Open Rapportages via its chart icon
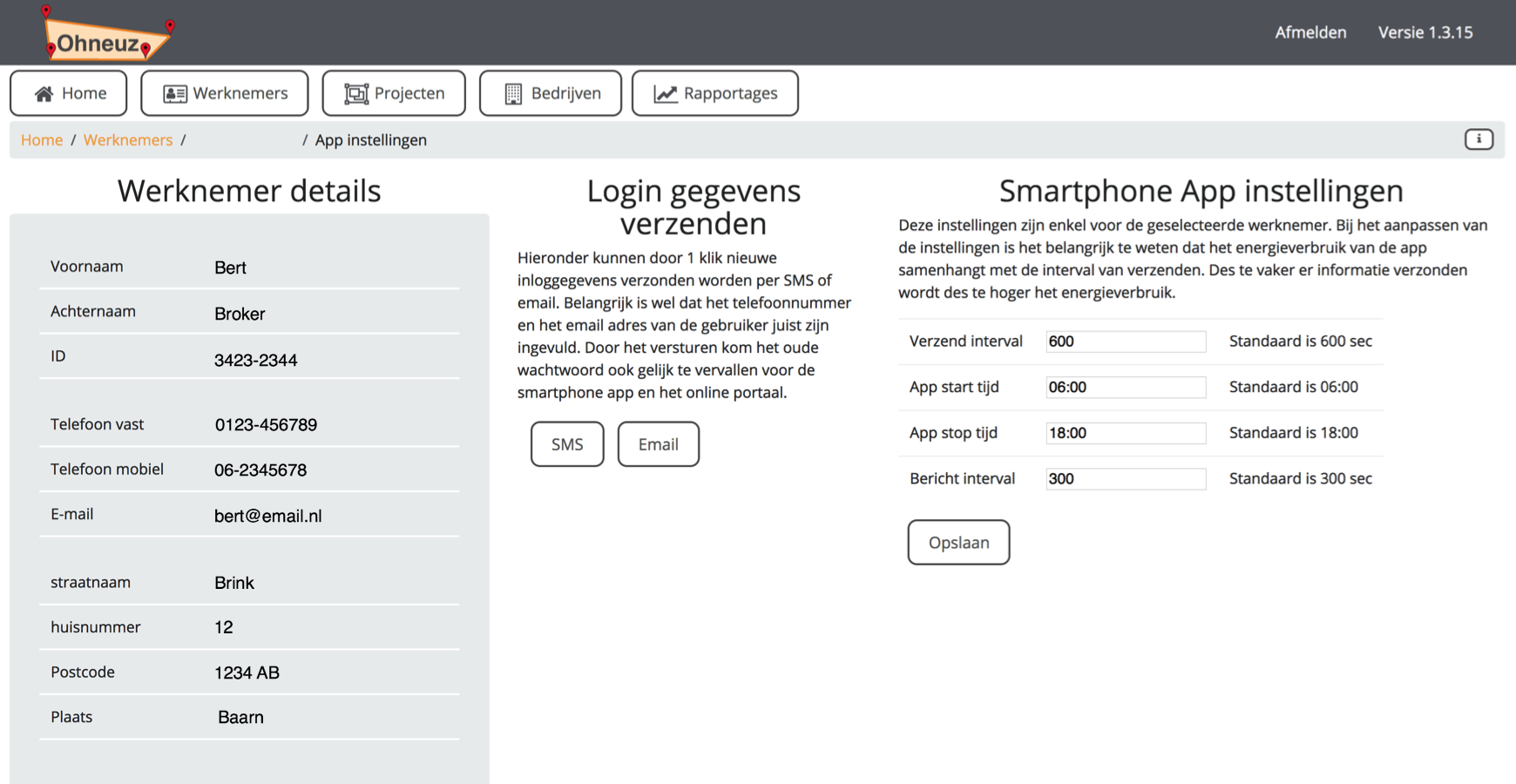The height and width of the screenshot is (784, 1516). (x=664, y=91)
